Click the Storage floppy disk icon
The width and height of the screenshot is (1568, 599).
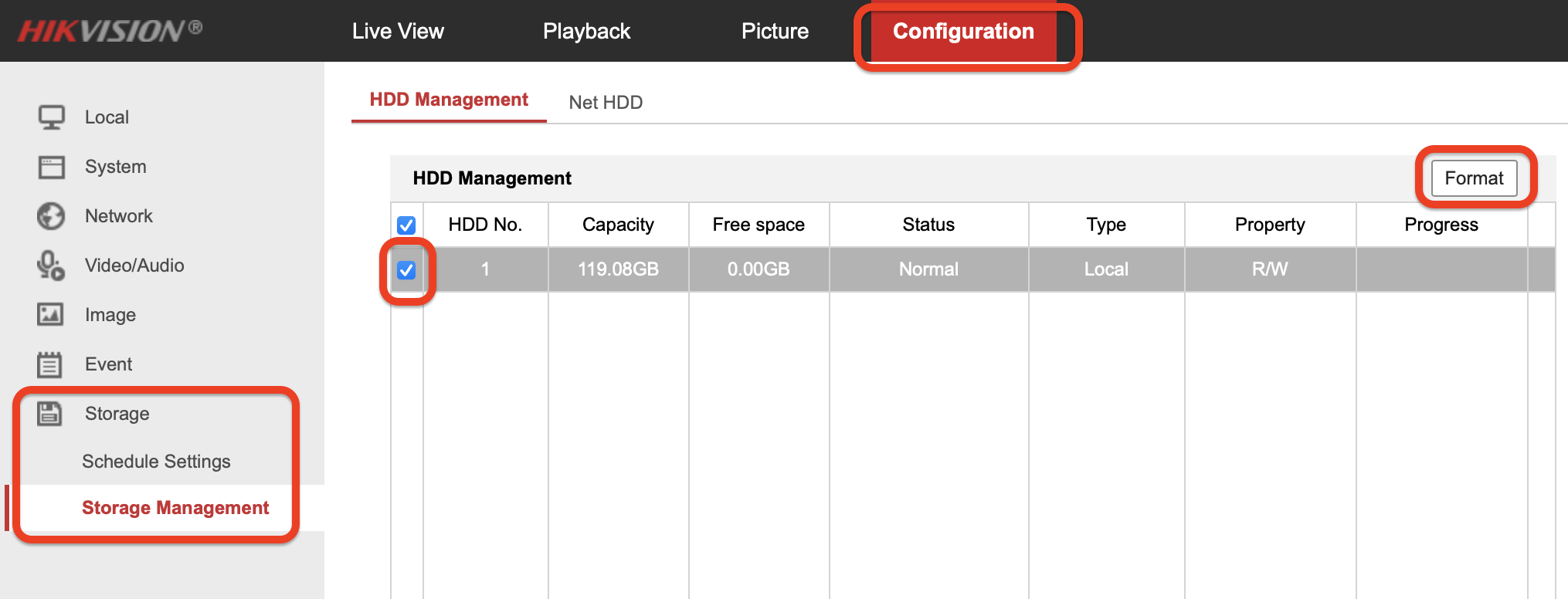pos(50,414)
